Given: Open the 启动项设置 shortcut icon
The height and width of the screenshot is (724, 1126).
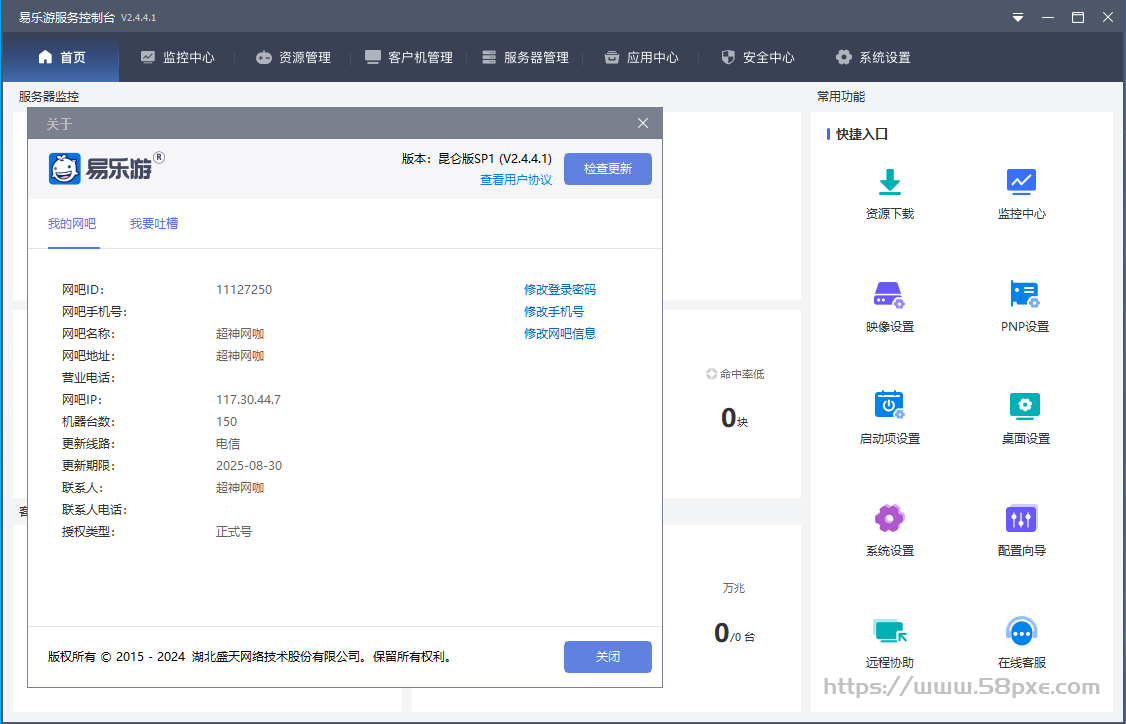Looking at the screenshot, I should click(x=889, y=405).
